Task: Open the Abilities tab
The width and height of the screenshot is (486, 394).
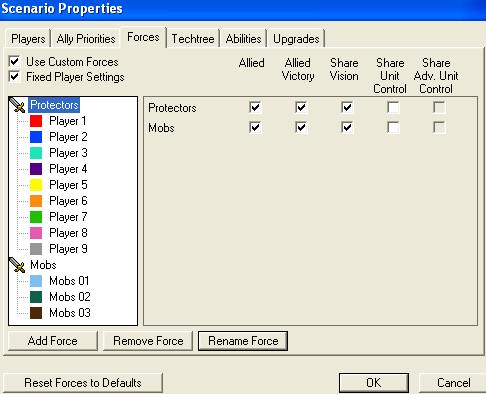Action: (x=243, y=39)
